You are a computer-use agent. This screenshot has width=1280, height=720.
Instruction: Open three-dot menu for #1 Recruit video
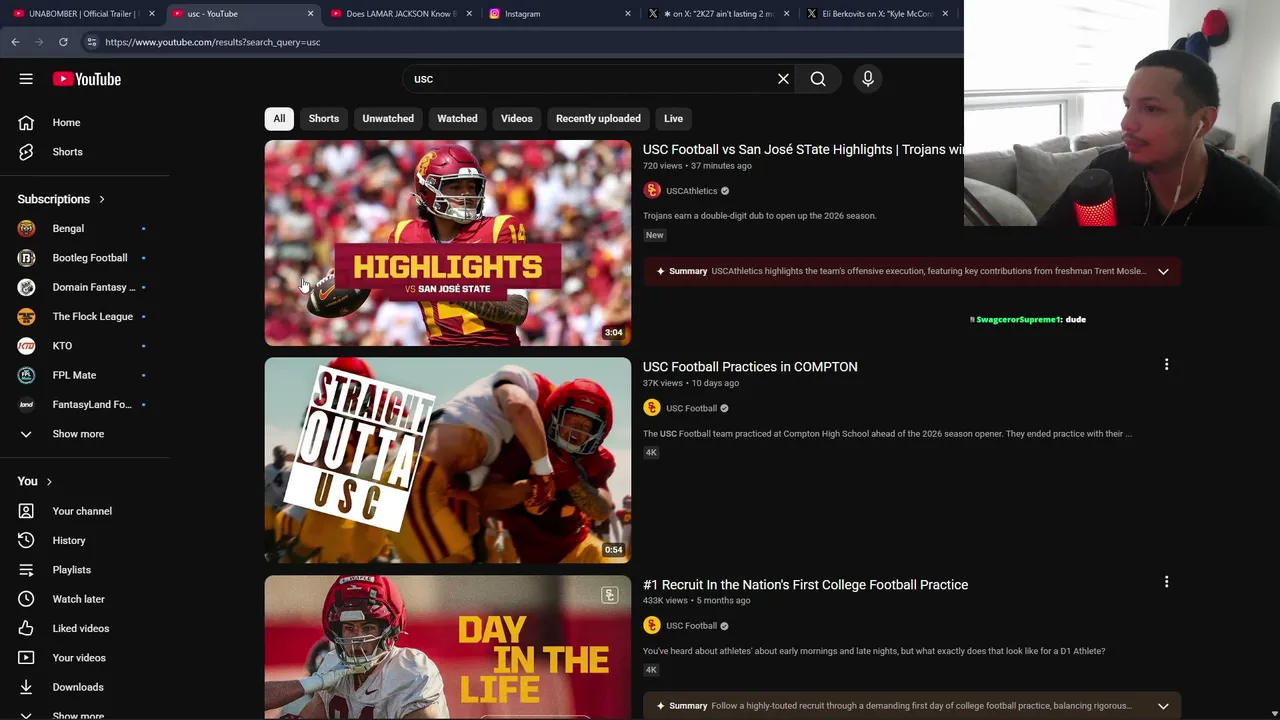pos(1166,582)
